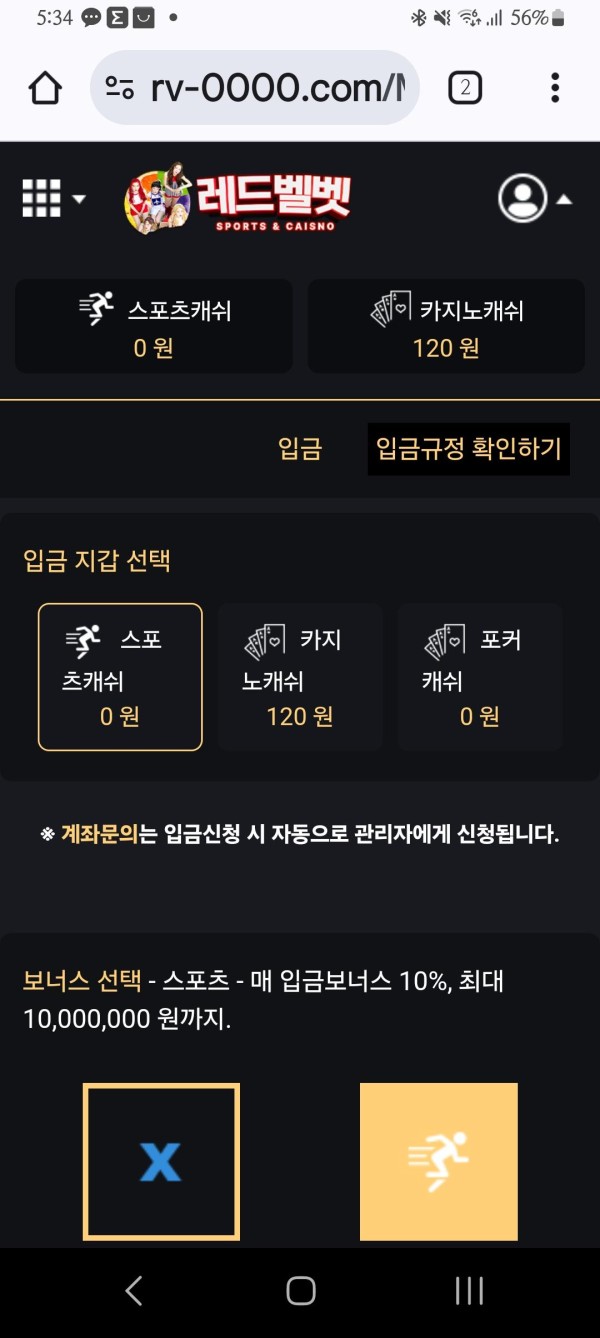Select the 포커캐쉬 wallet option

pos(480,677)
